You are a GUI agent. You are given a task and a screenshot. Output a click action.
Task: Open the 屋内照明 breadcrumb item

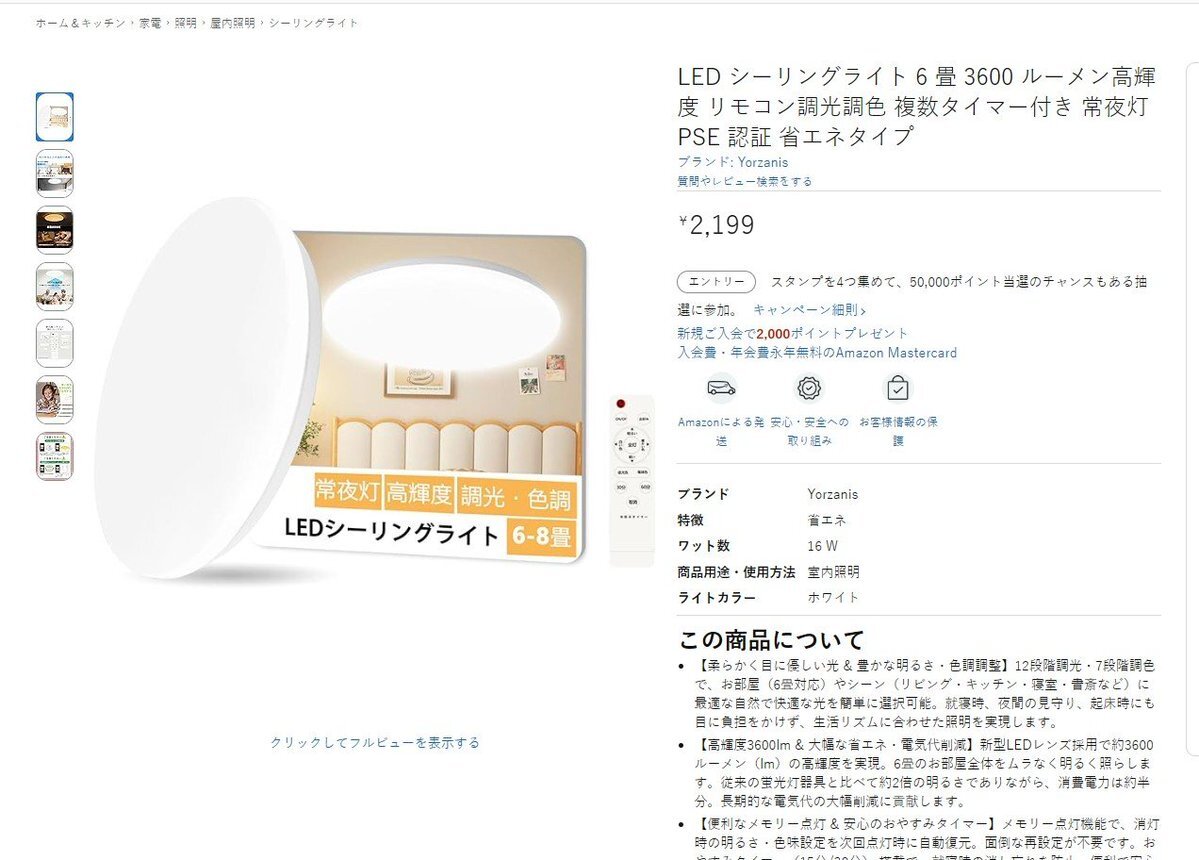point(232,23)
